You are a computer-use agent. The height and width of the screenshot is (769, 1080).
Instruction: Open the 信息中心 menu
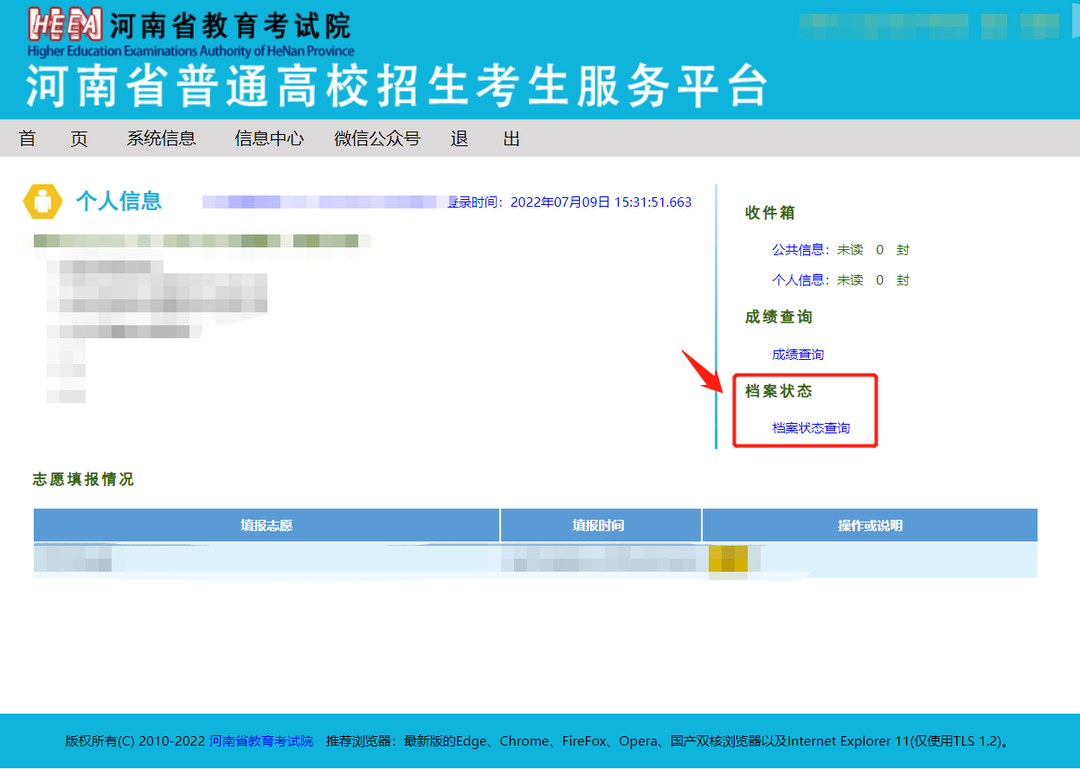coord(268,138)
